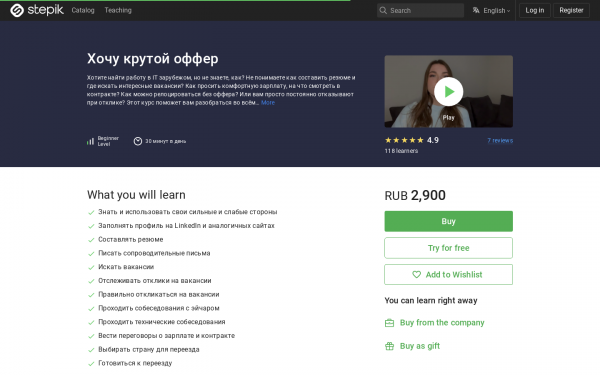This screenshot has height=375, width=600.
Task: Click the checkmark next to Искать вакансии
Action: click(x=91, y=267)
